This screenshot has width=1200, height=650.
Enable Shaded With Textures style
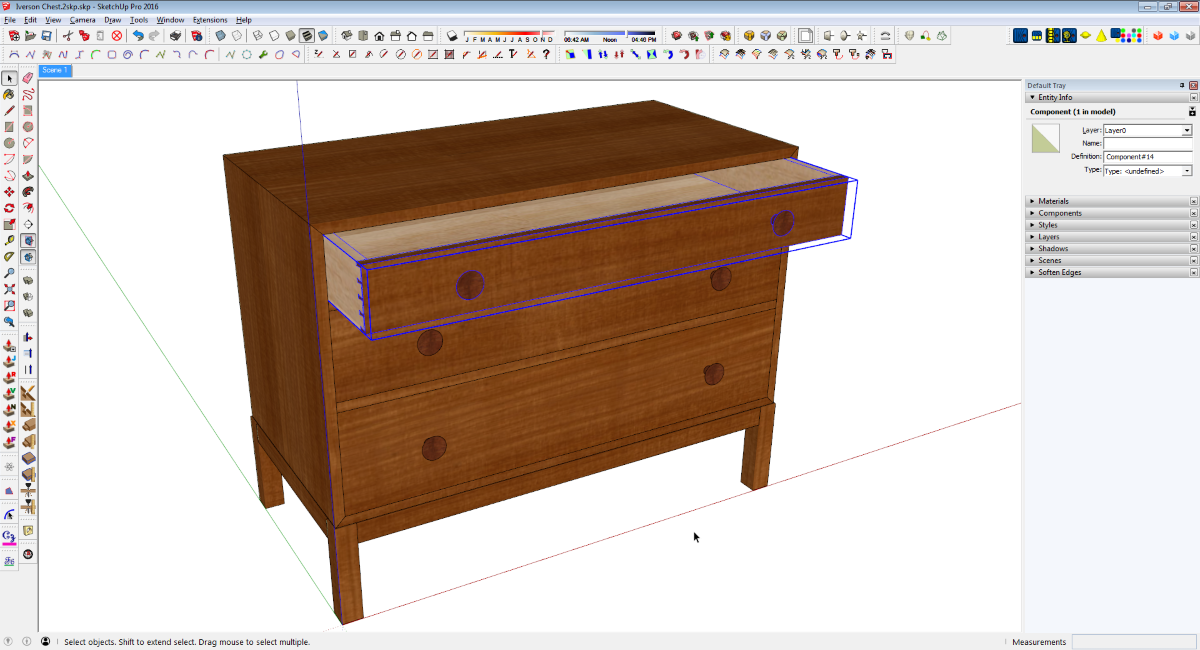[306, 36]
